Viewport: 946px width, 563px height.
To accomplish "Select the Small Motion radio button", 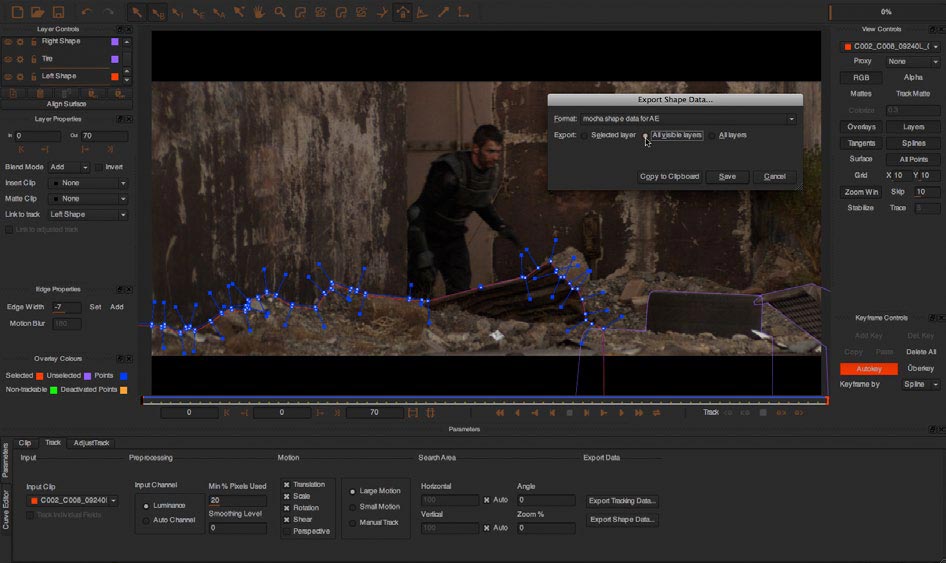I will click(x=352, y=507).
